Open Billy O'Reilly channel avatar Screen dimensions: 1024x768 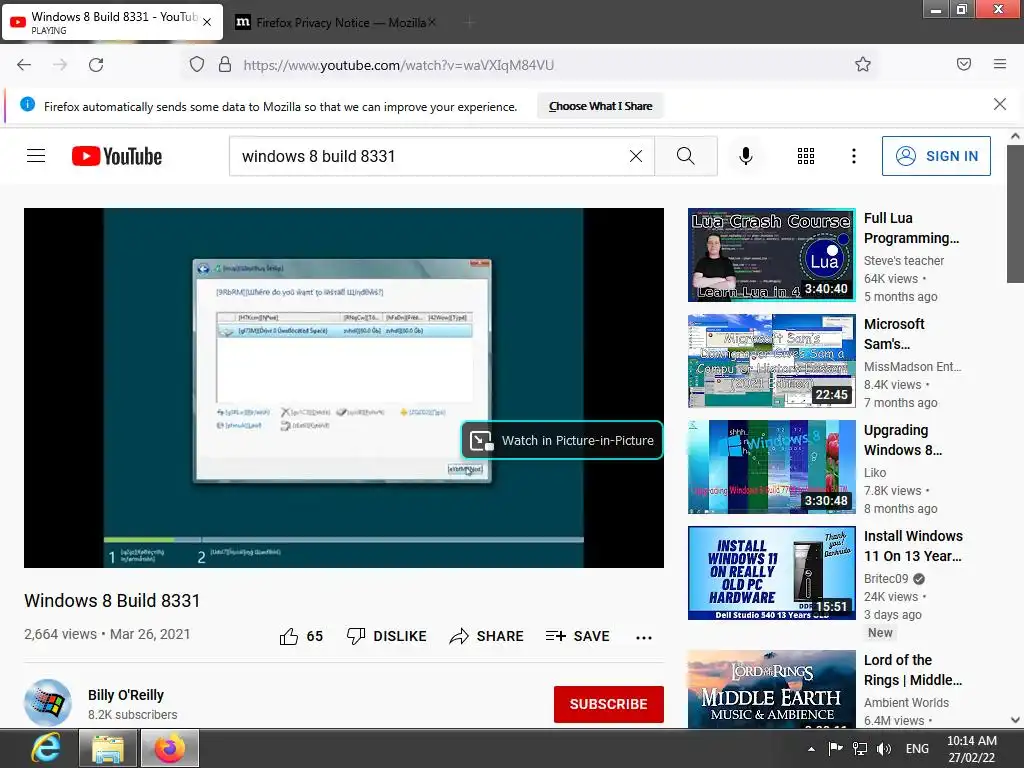pyautogui.click(x=48, y=703)
